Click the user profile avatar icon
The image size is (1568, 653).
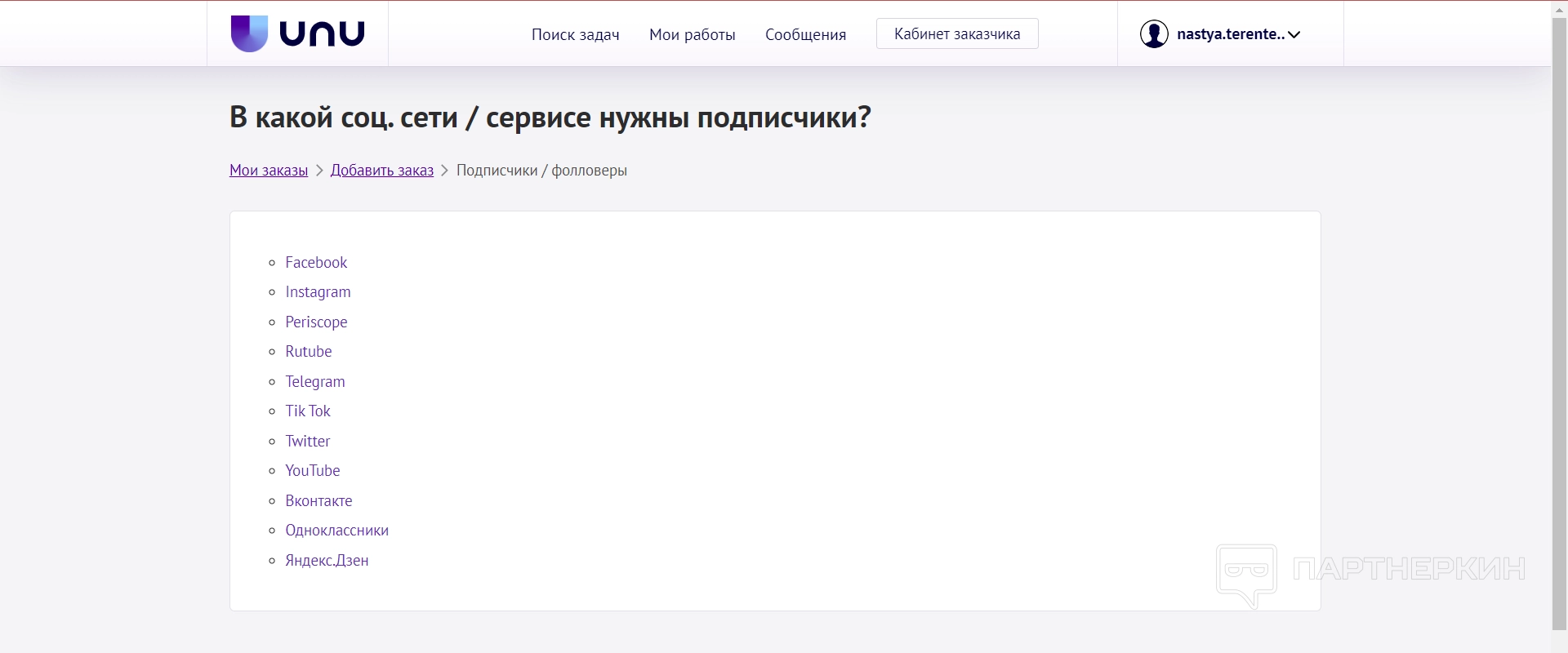click(x=1154, y=34)
